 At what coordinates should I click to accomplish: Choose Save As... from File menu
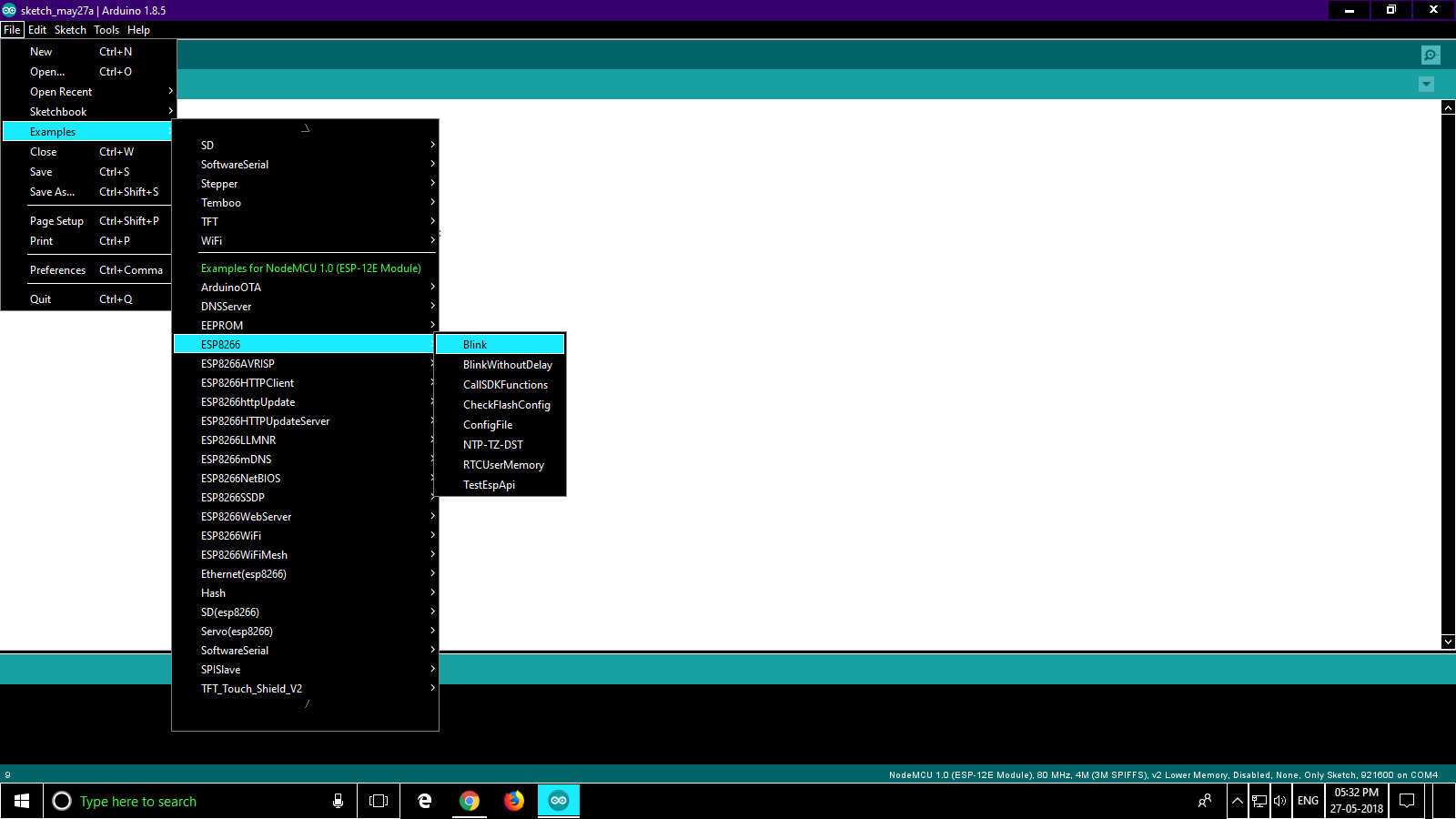(x=87, y=192)
